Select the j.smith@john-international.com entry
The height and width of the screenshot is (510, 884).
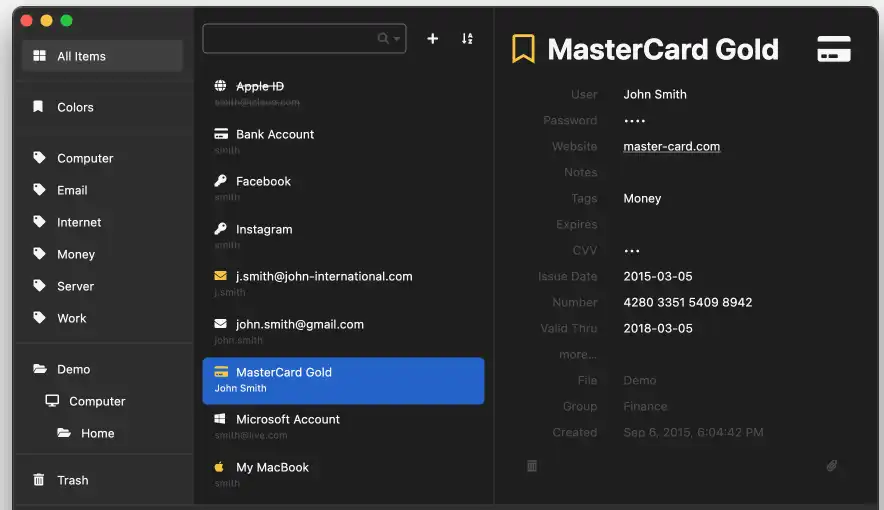coord(343,283)
